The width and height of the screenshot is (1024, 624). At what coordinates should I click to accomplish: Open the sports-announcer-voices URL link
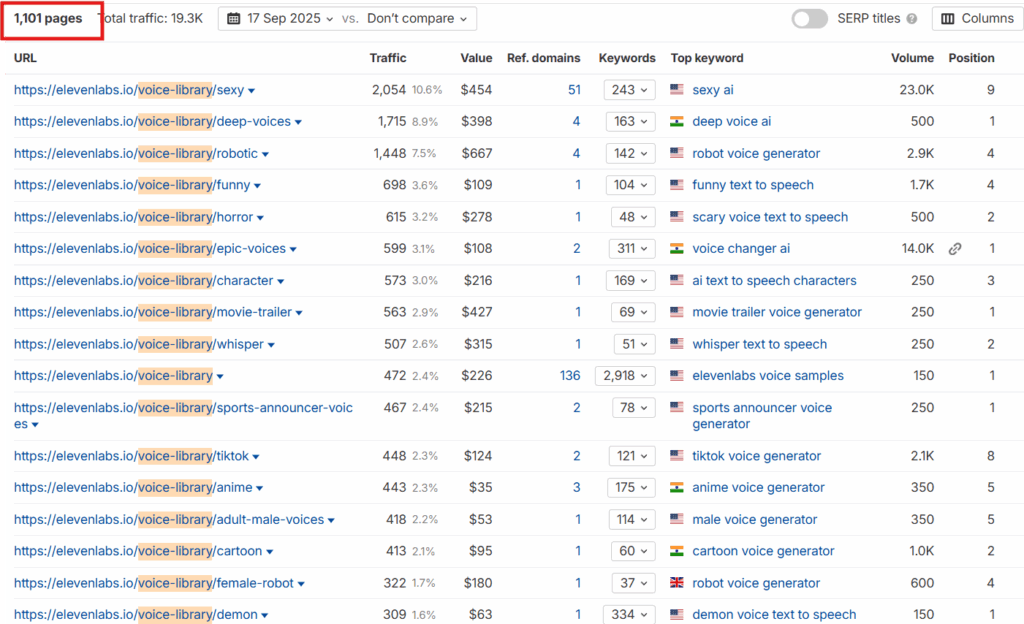pyautogui.click(x=183, y=416)
